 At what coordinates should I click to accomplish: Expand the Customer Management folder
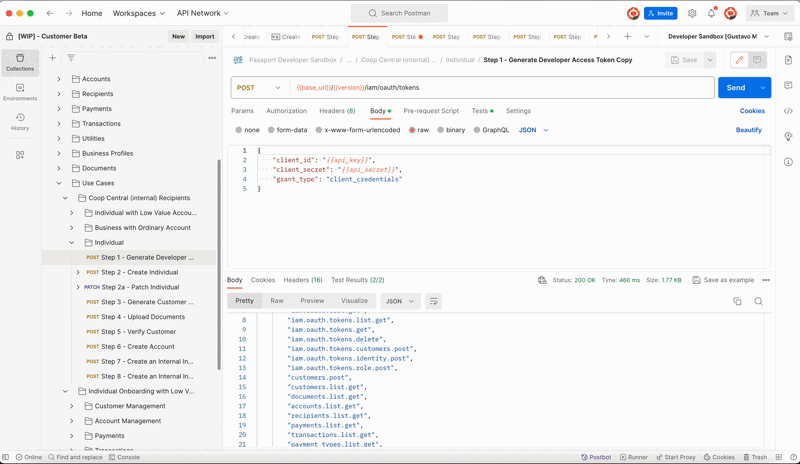coord(71,406)
